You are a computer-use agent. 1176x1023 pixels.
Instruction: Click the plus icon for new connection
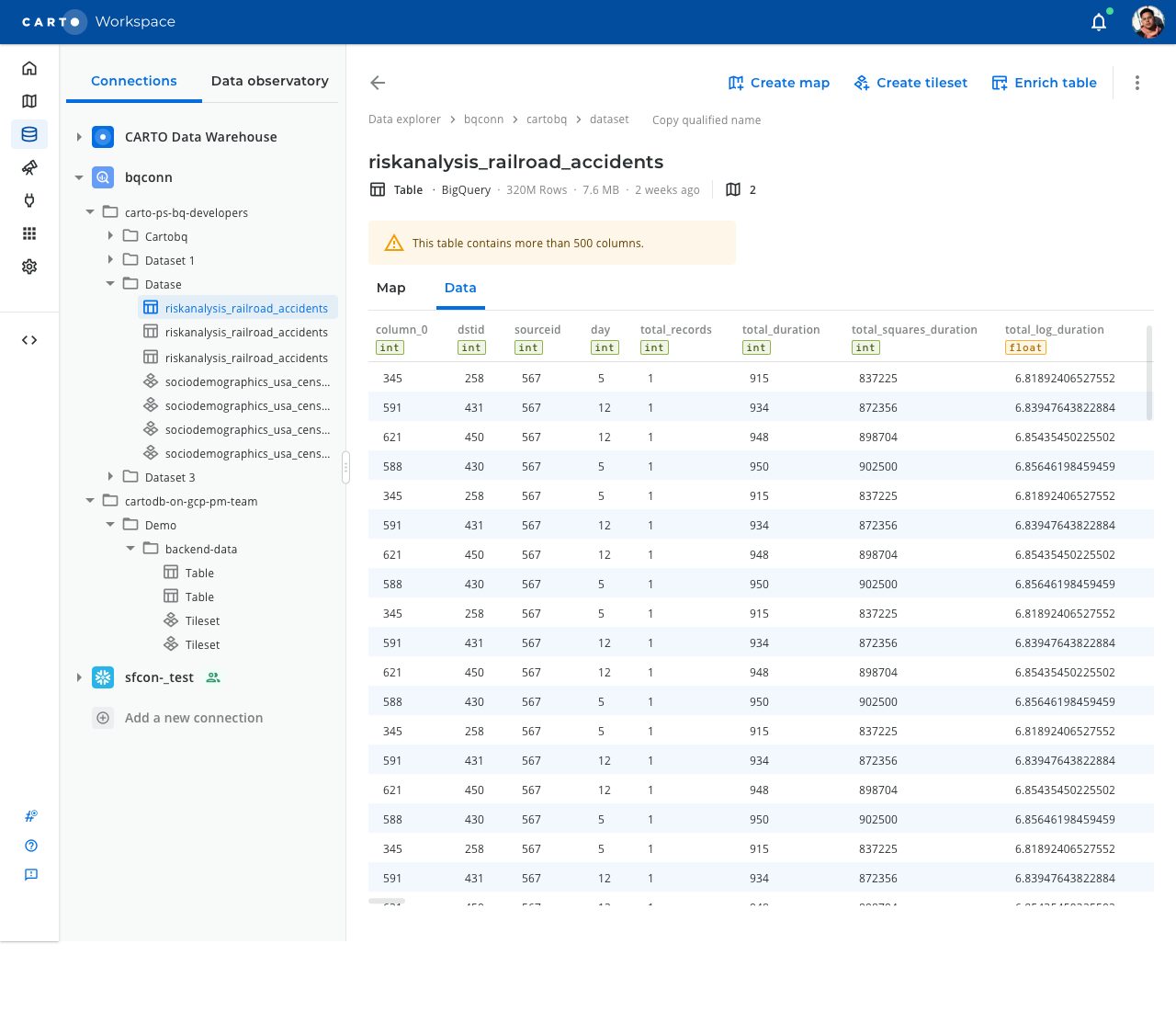[x=103, y=718]
